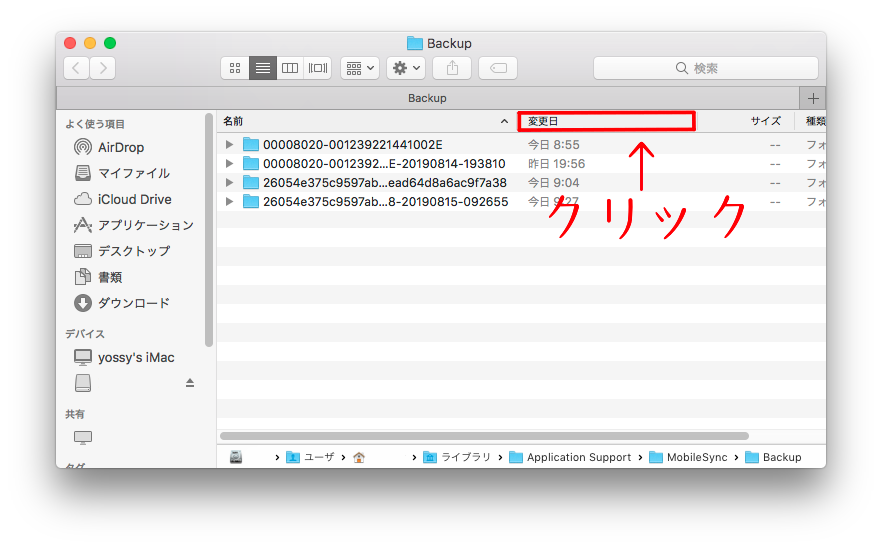
Task: Open マイファイル in sidebar
Action: tap(122, 173)
